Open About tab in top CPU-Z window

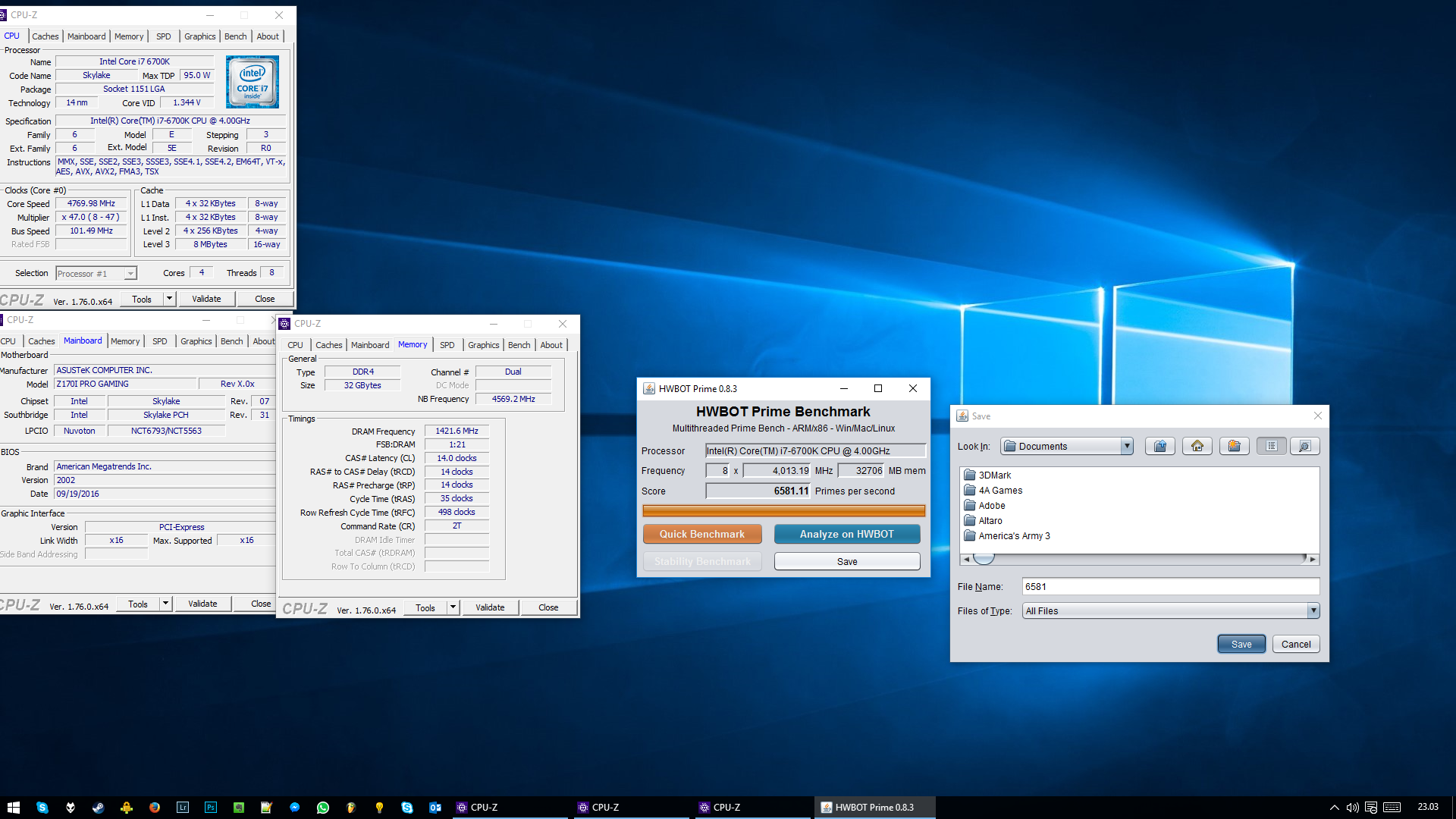(268, 36)
